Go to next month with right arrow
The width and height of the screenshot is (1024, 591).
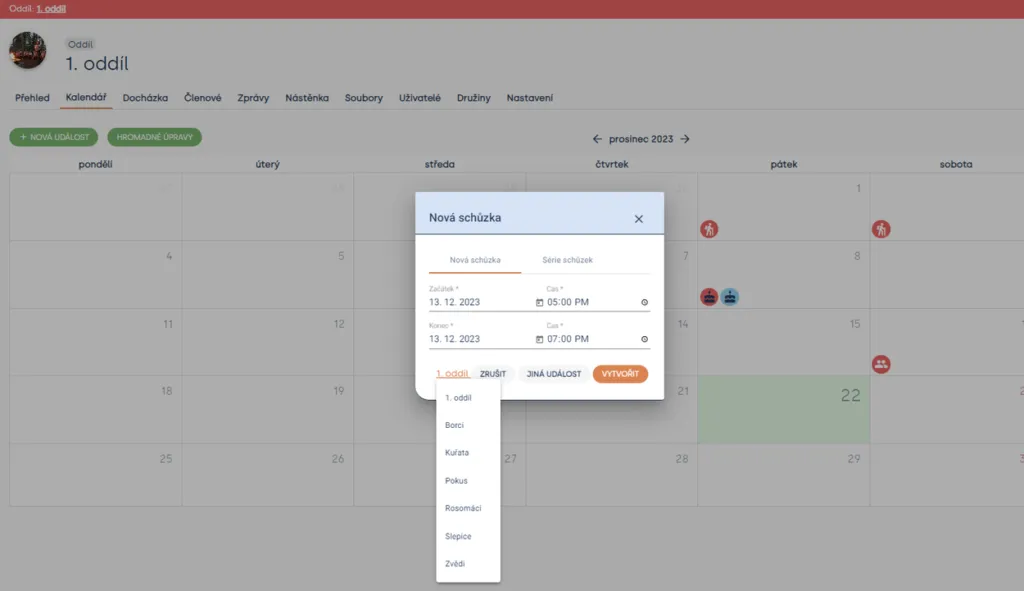click(x=684, y=139)
